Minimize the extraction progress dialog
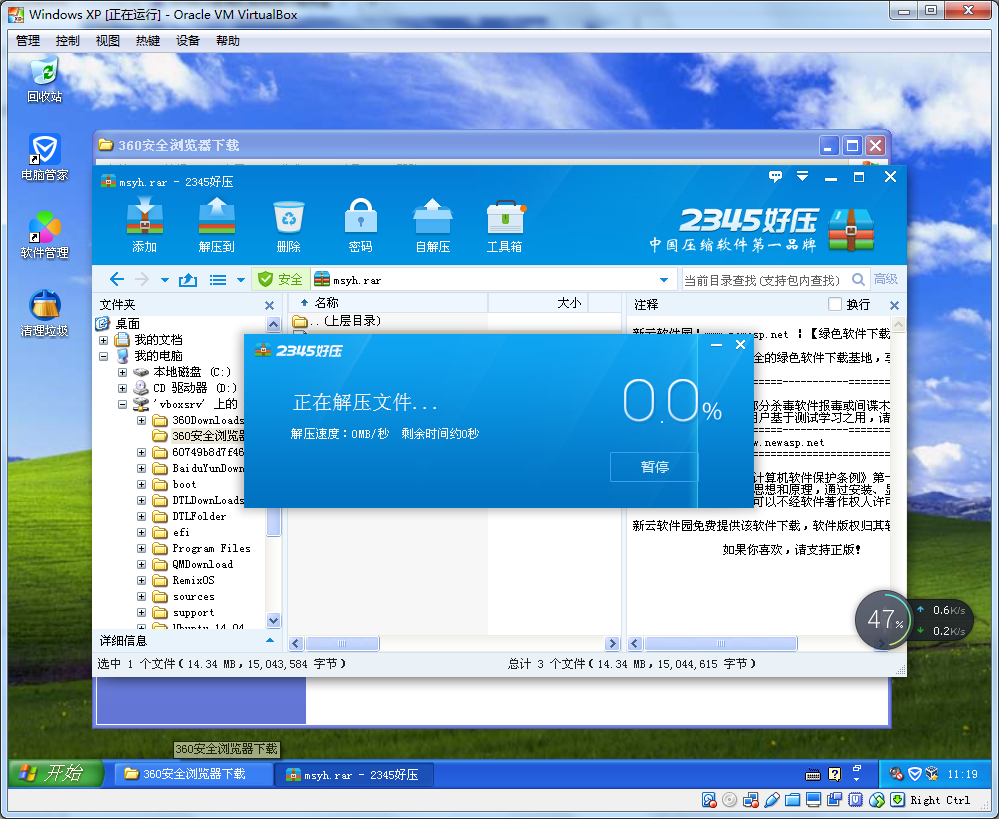This screenshot has width=999, height=819. (716, 345)
